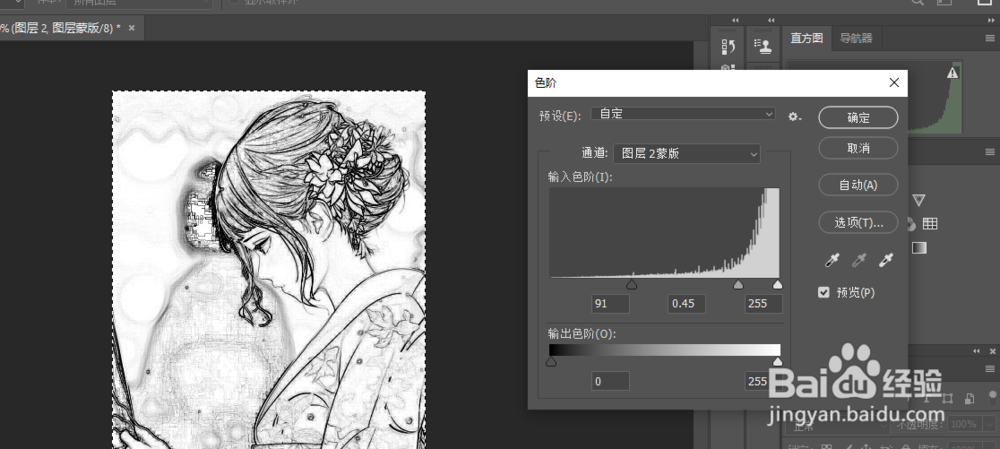
Task: Click the smart object layer filter icon
Action: pos(969,399)
